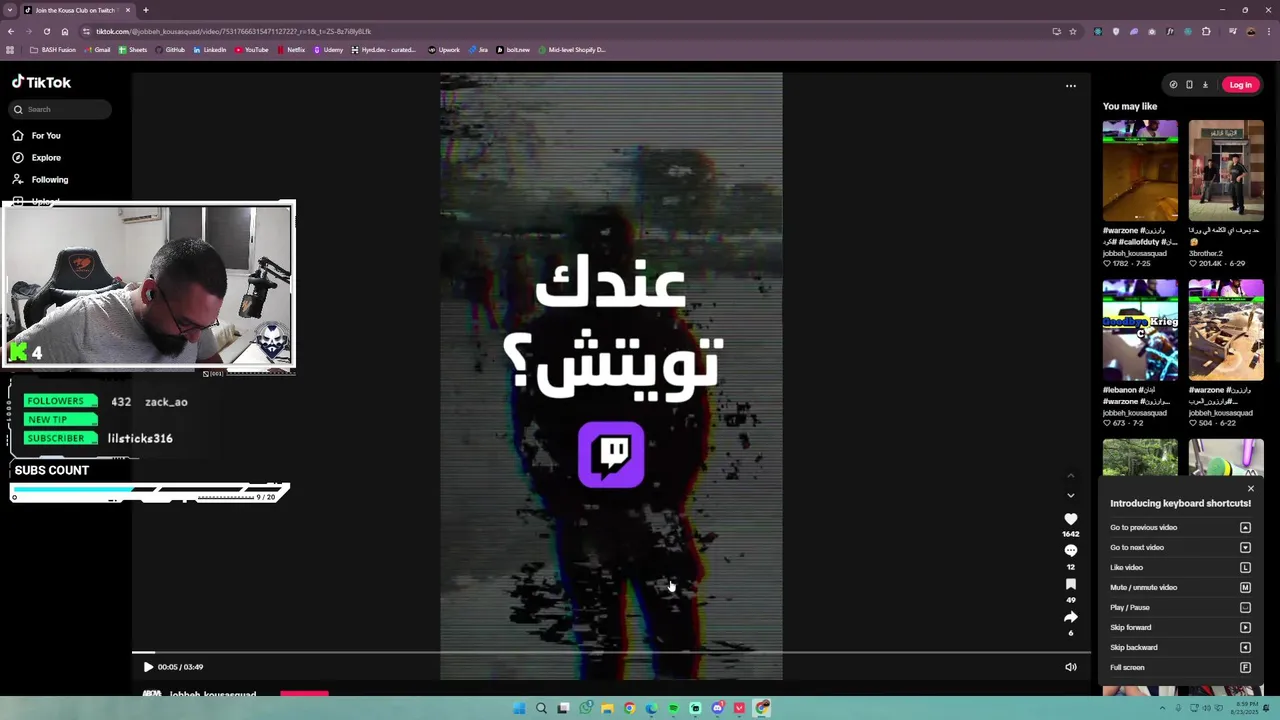Click the download desktop app icon

point(1205,85)
